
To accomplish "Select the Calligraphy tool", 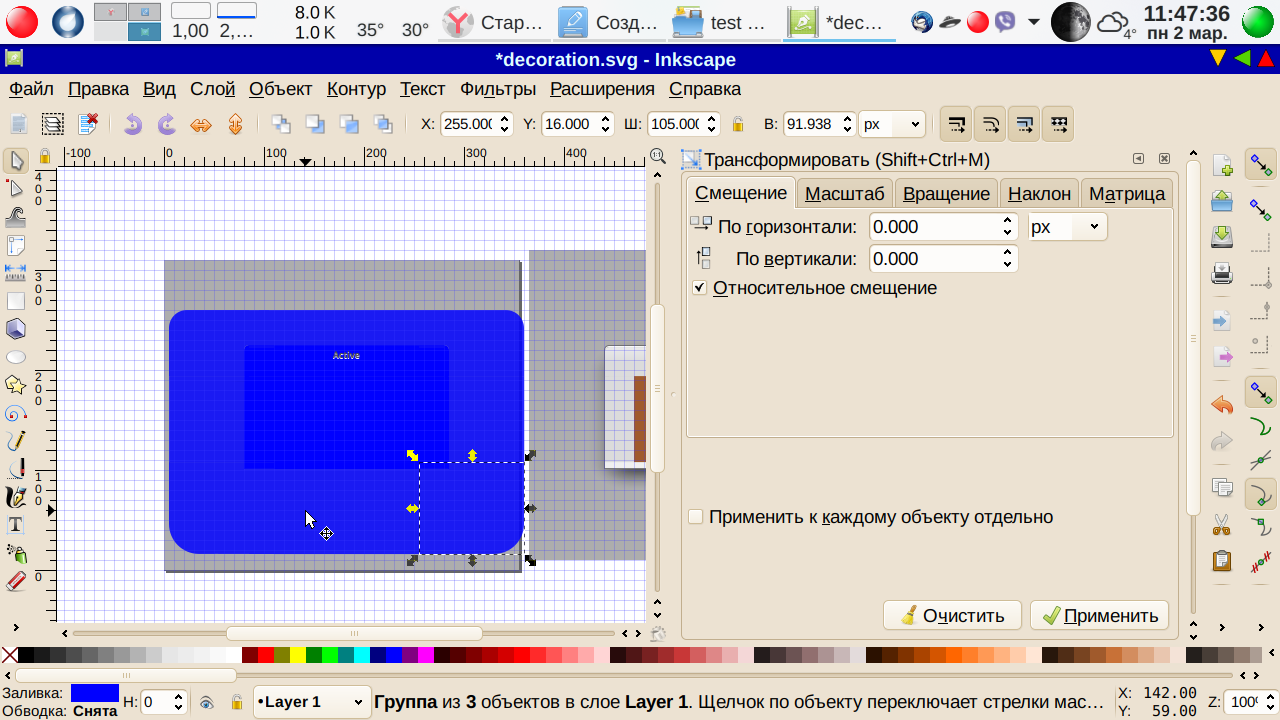I will 16,497.
